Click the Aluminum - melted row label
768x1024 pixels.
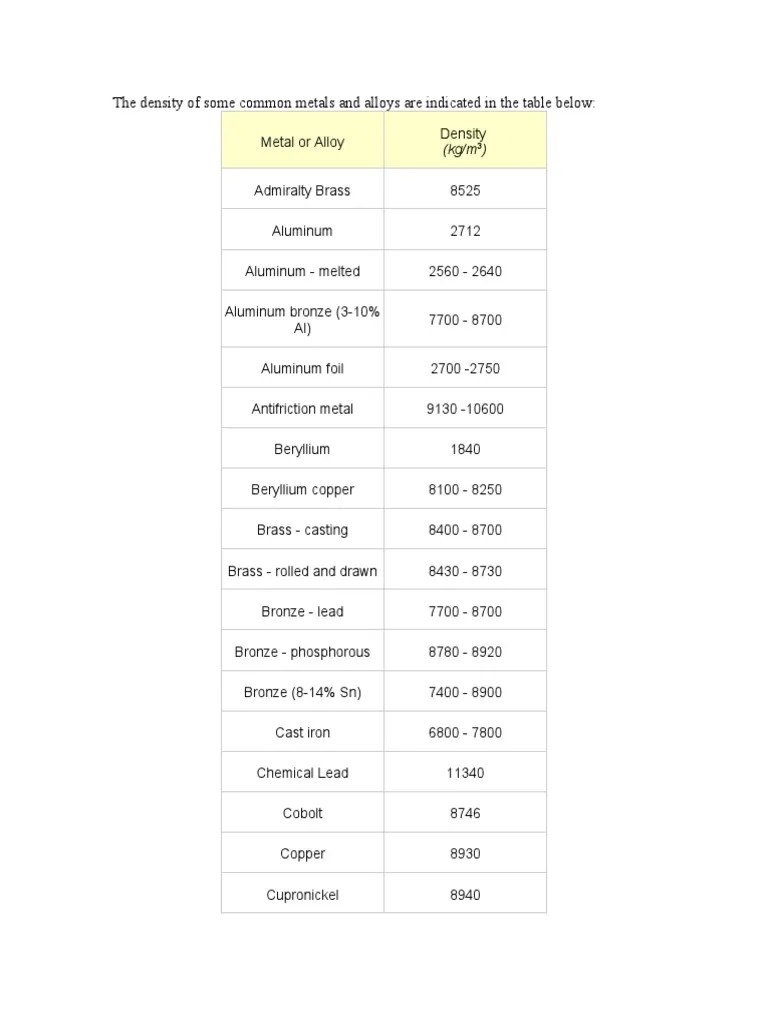pyautogui.click(x=302, y=271)
